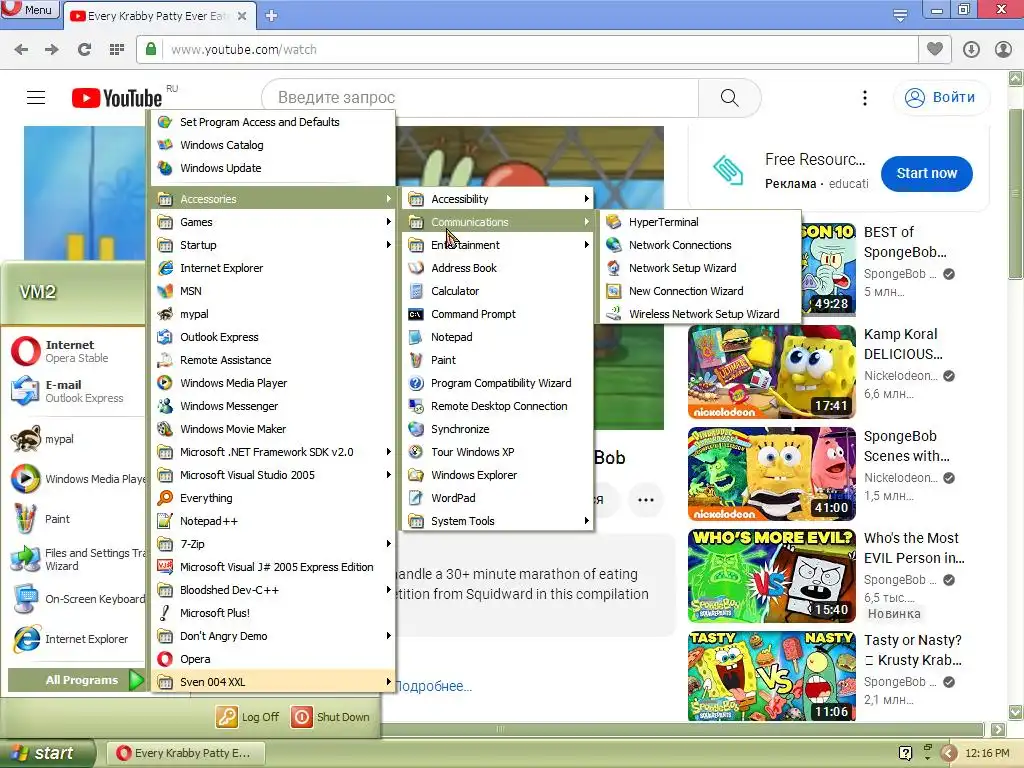The height and width of the screenshot is (768, 1024).
Task: Open Calculator from Accessories
Action: (x=498, y=291)
